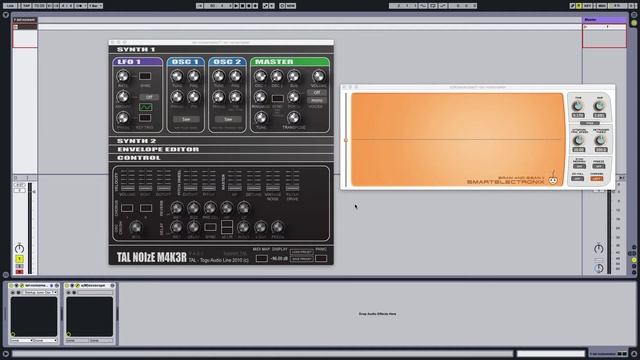Select the LFO 1 sine waveform selector
This screenshot has height=360, width=640.
point(145,107)
